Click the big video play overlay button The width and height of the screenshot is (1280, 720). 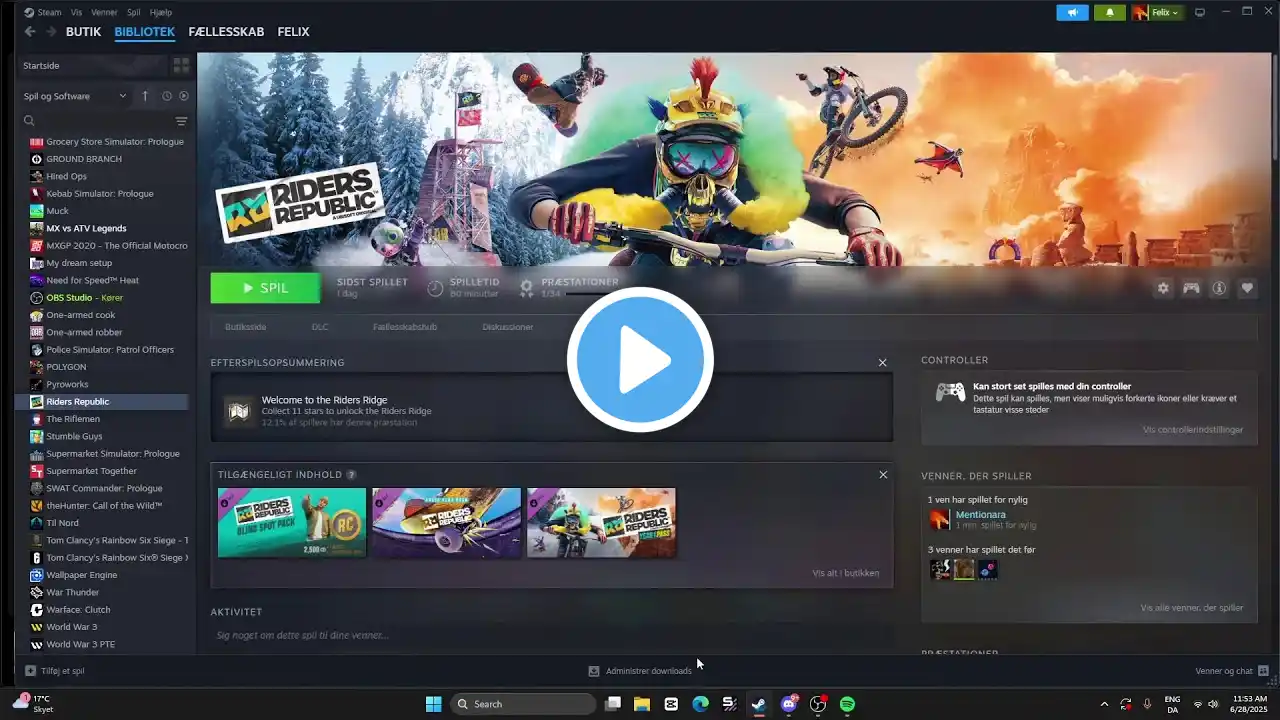point(640,360)
